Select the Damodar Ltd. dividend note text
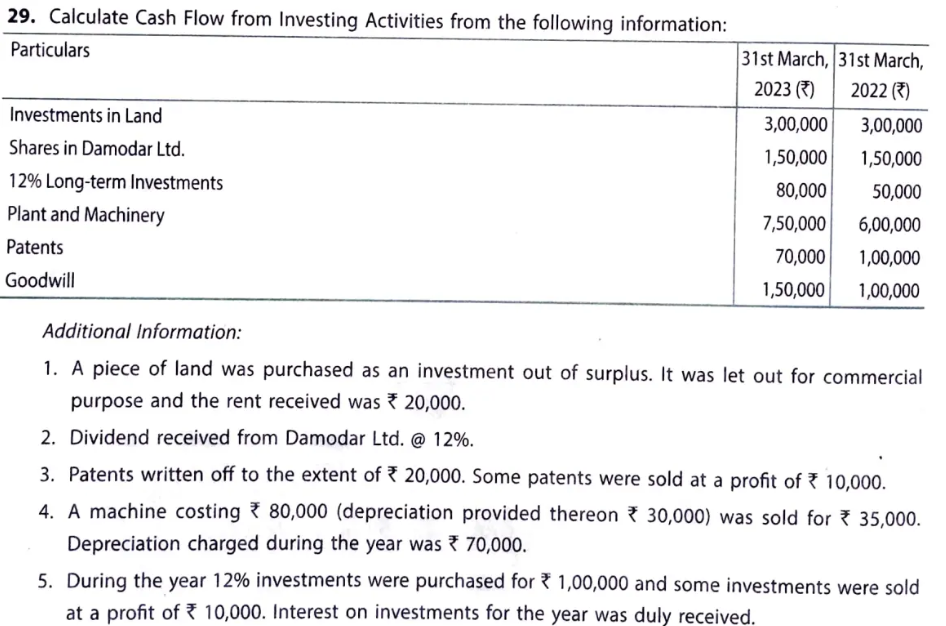Screen dimensions: 946x626 270,437
